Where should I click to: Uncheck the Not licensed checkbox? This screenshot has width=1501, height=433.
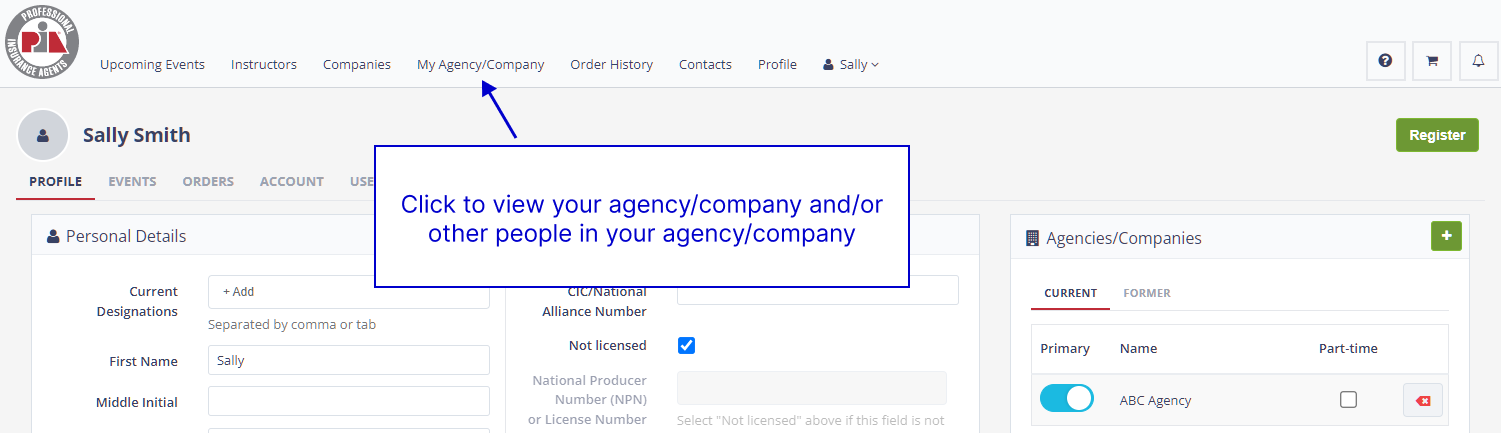(x=686, y=346)
